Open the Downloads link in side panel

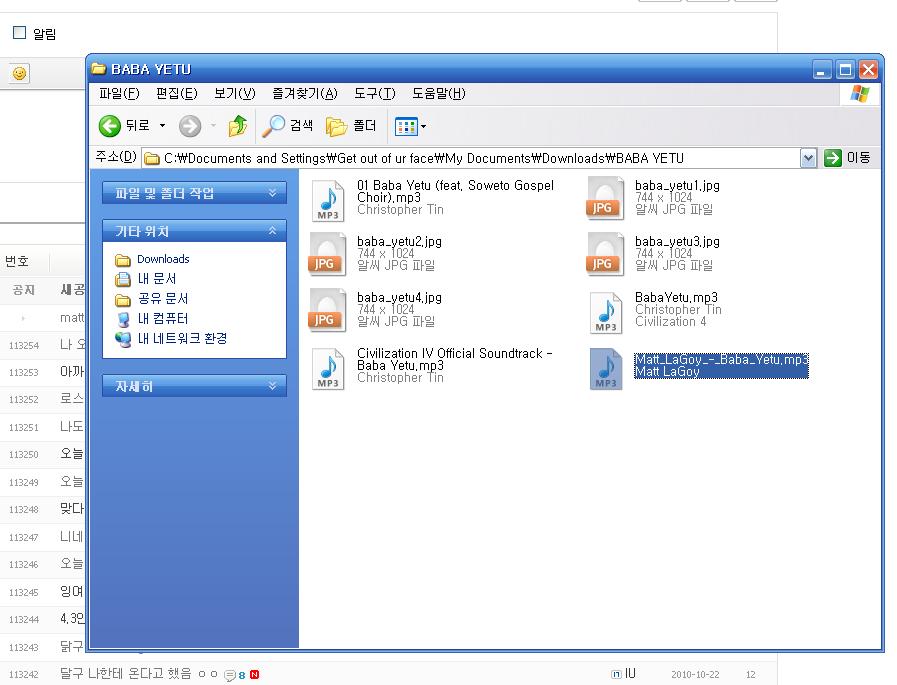pos(163,259)
